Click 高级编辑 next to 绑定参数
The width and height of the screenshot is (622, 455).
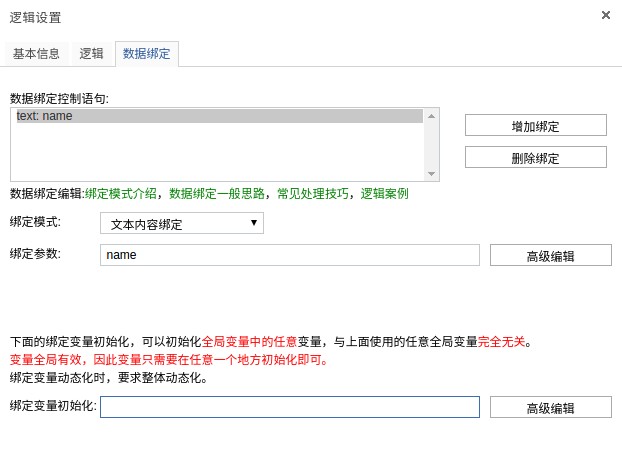tap(551, 255)
